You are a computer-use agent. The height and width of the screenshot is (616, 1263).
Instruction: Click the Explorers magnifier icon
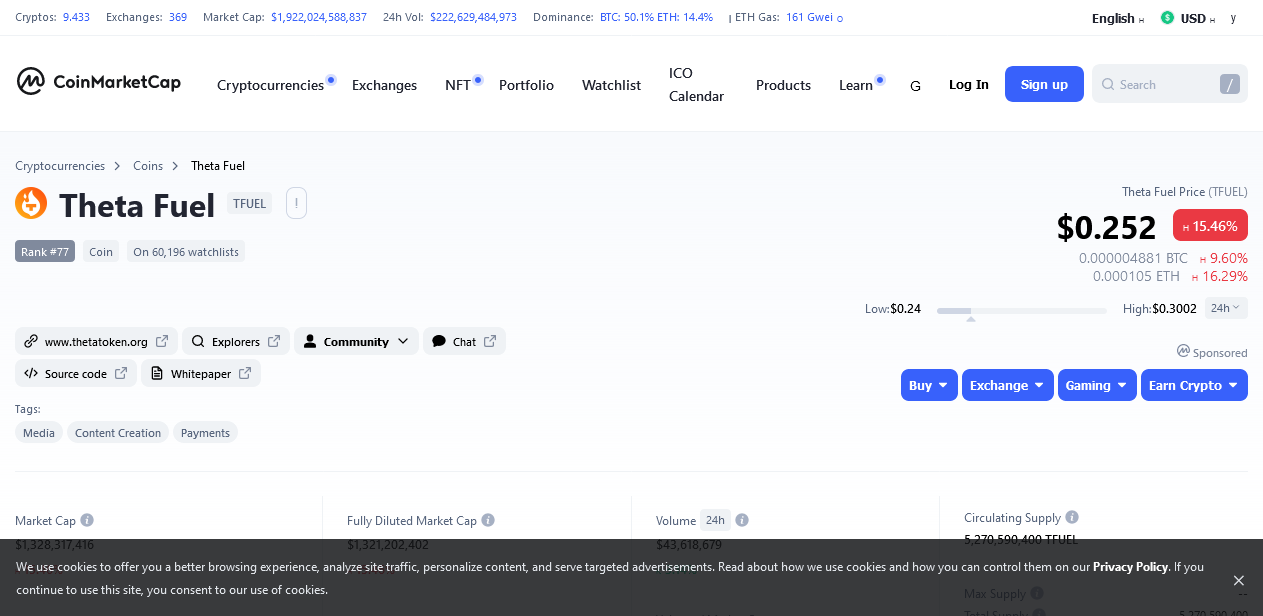199,341
